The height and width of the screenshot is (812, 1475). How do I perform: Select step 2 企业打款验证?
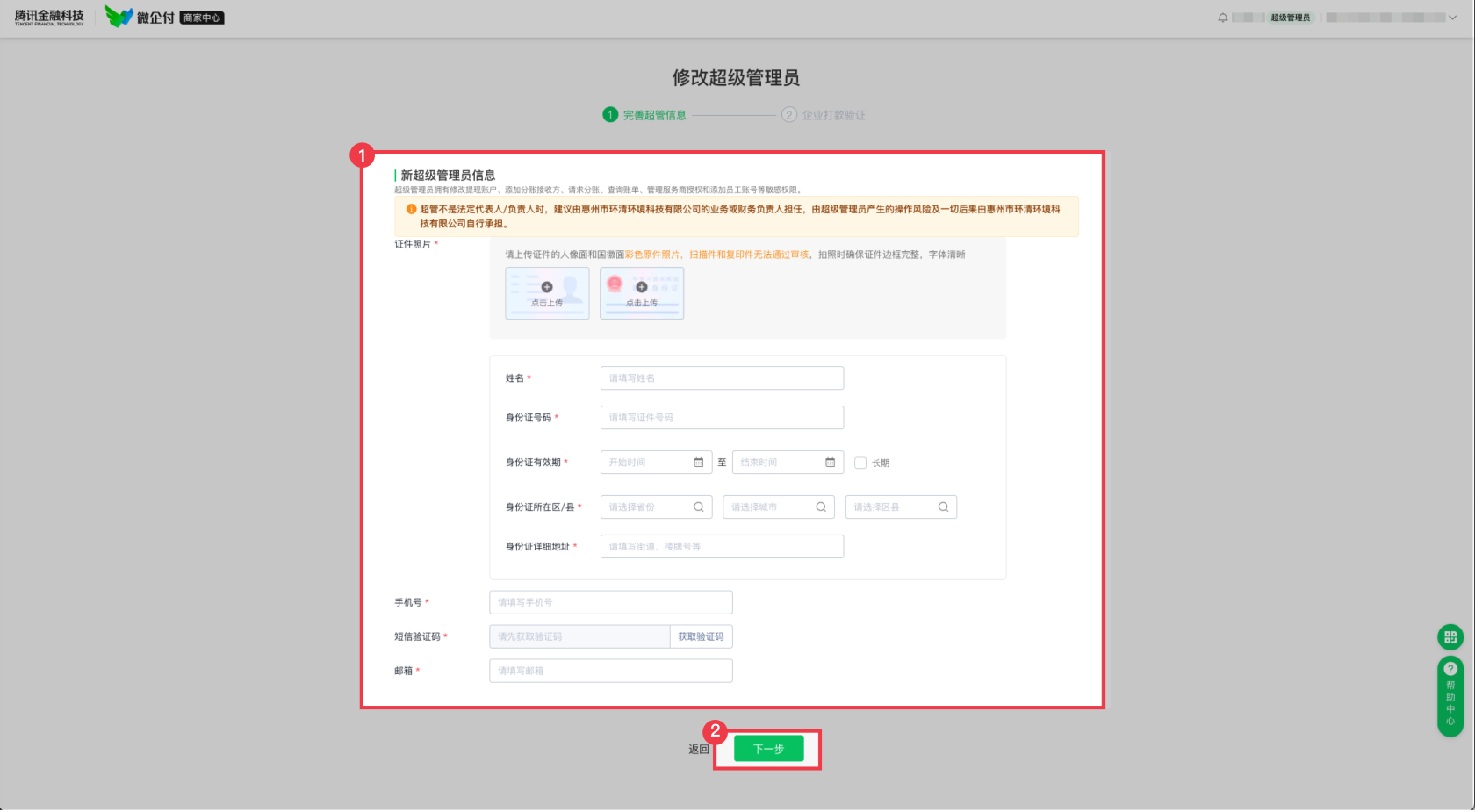coord(824,115)
